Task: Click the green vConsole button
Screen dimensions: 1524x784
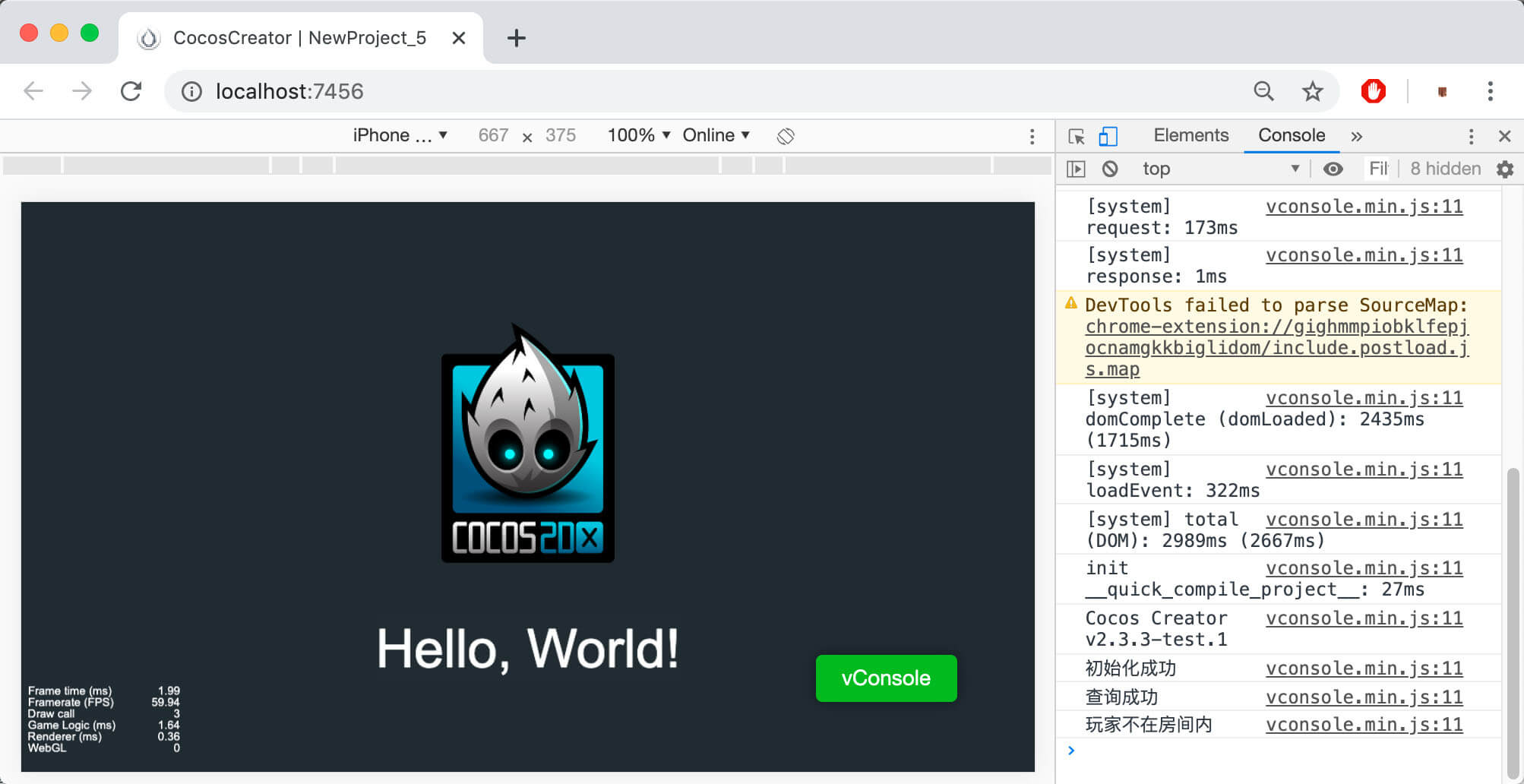Action: (x=886, y=678)
